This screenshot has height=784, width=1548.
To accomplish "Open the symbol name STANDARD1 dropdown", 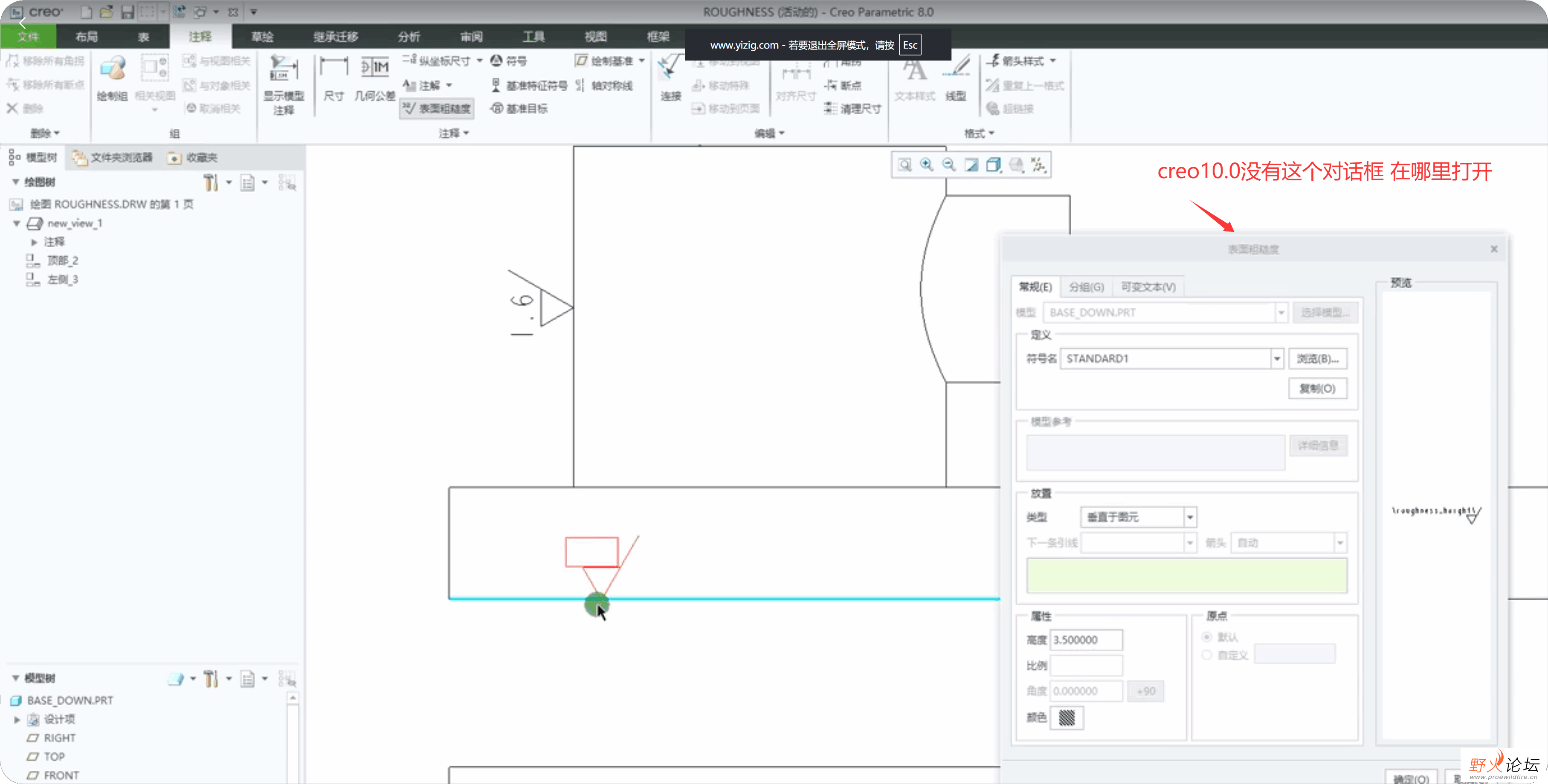I will coord(1277,359).
